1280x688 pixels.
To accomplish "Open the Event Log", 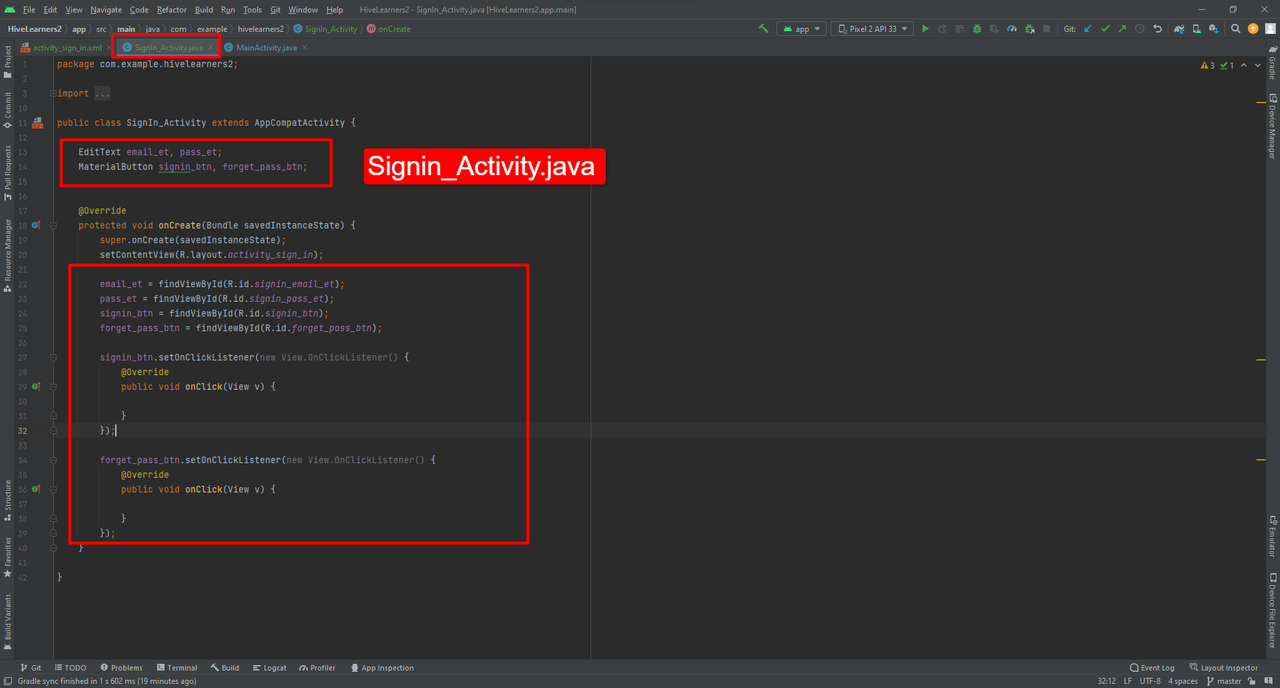I will pyautogui.click(x=1152, y=667).
